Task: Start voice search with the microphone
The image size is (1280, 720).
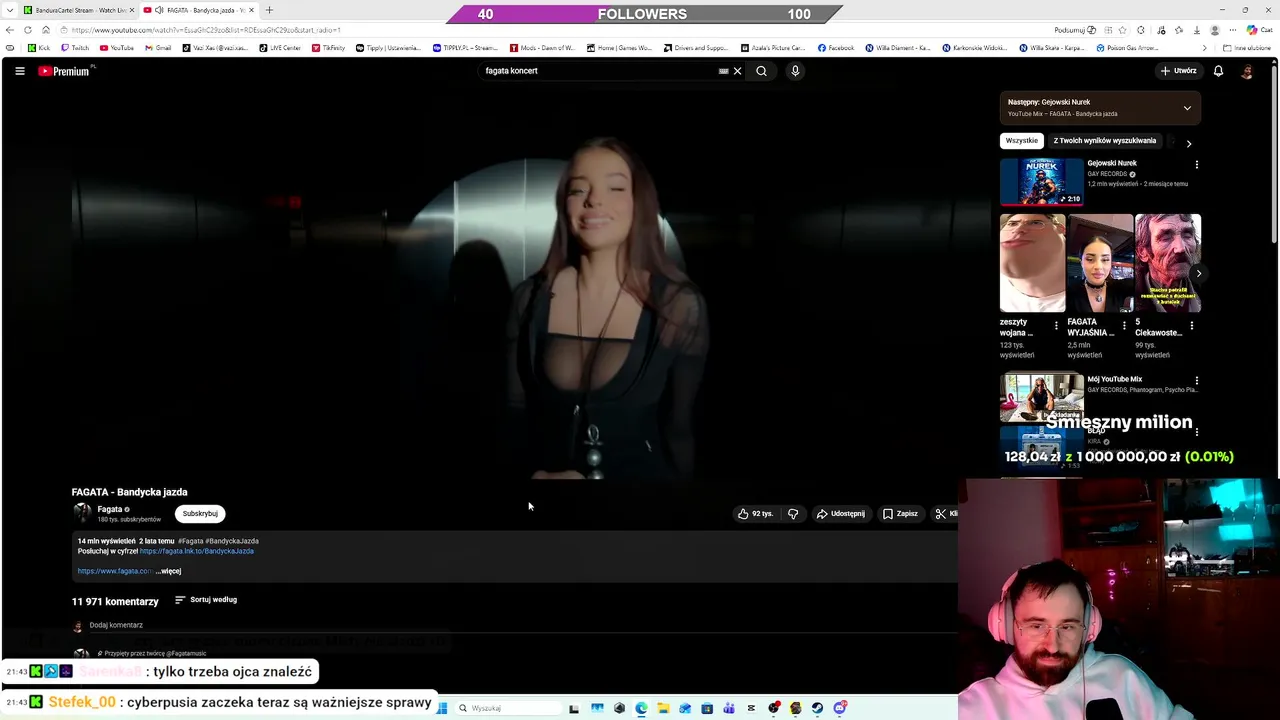Action: [795, 71]
